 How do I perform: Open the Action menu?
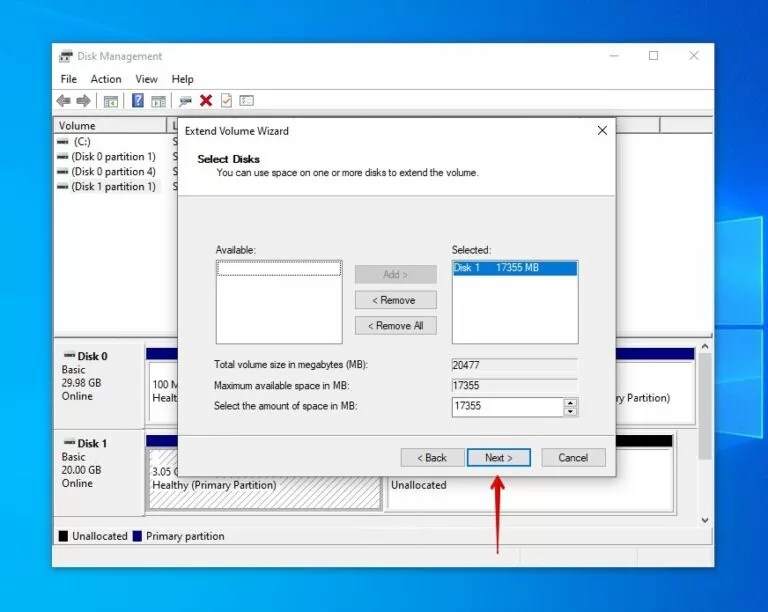point(106,79)
